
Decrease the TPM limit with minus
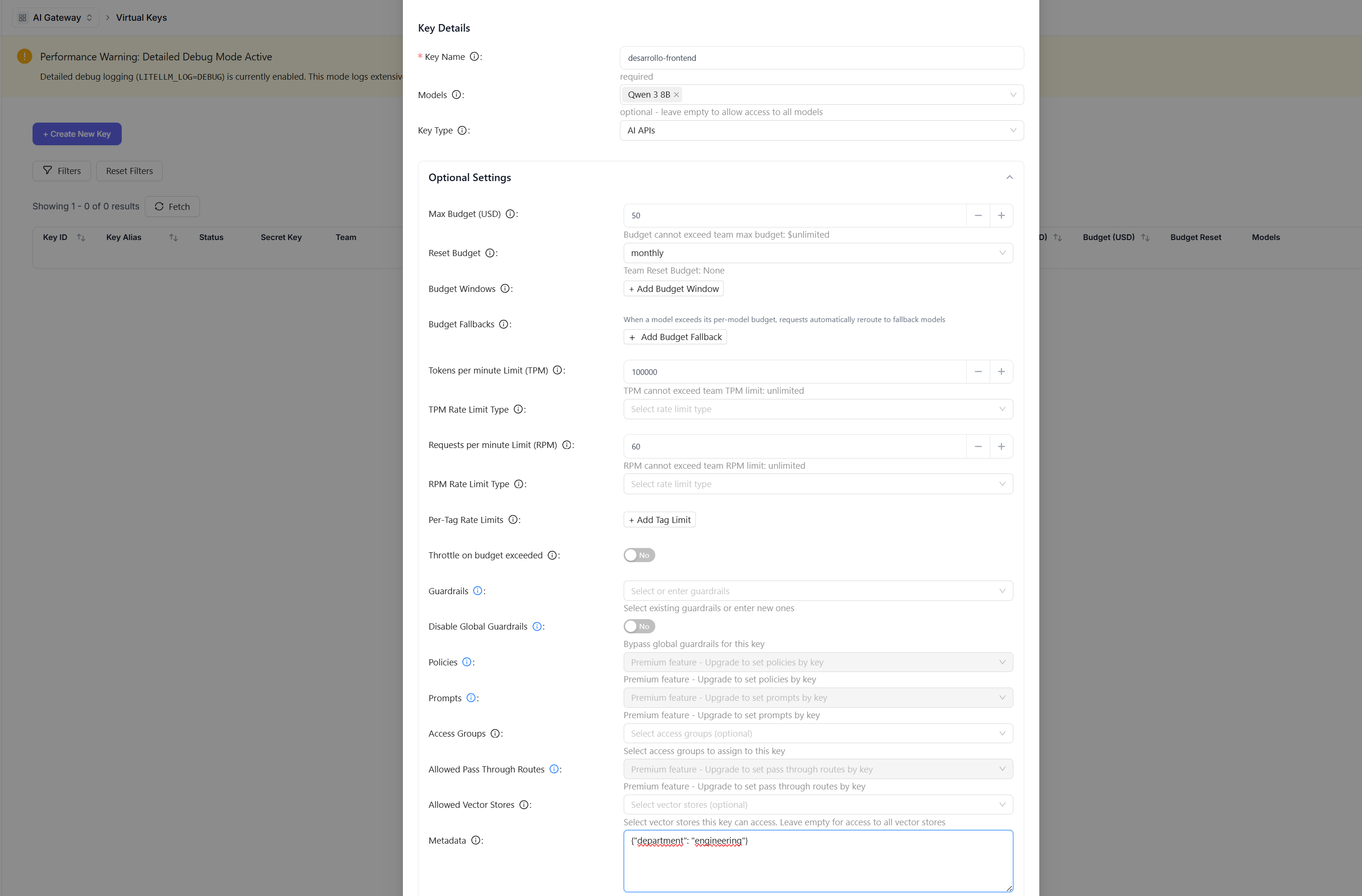point(978,372)
